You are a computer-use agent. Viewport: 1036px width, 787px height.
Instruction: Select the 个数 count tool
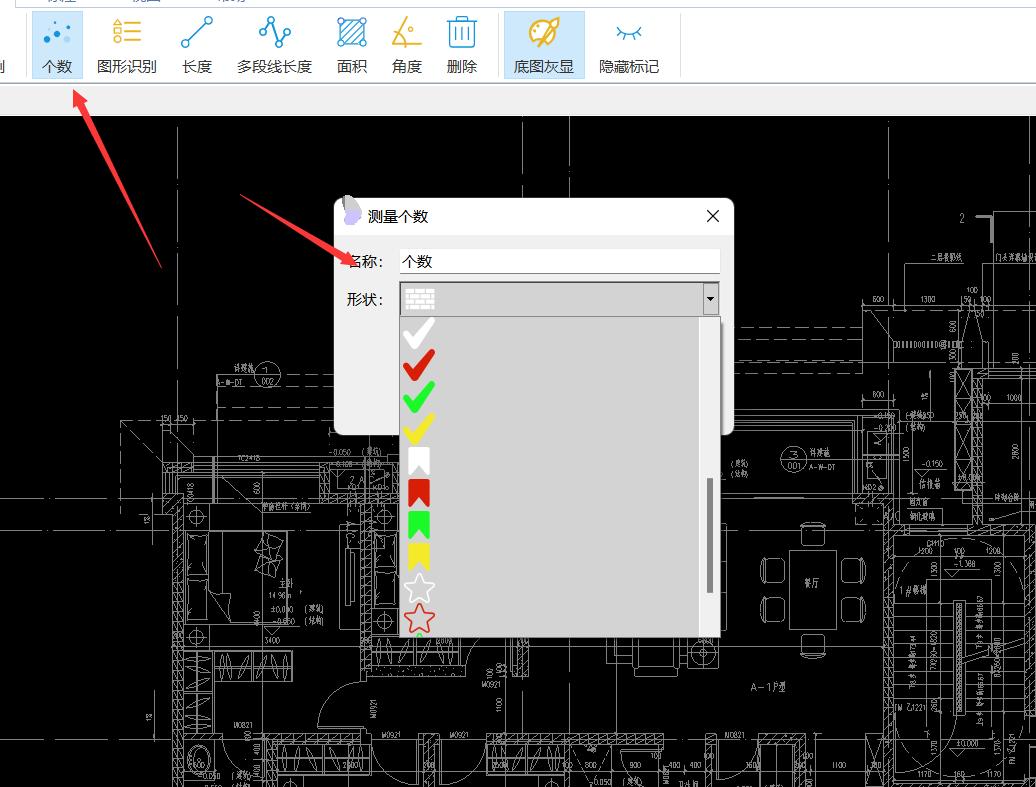[57, 46]
